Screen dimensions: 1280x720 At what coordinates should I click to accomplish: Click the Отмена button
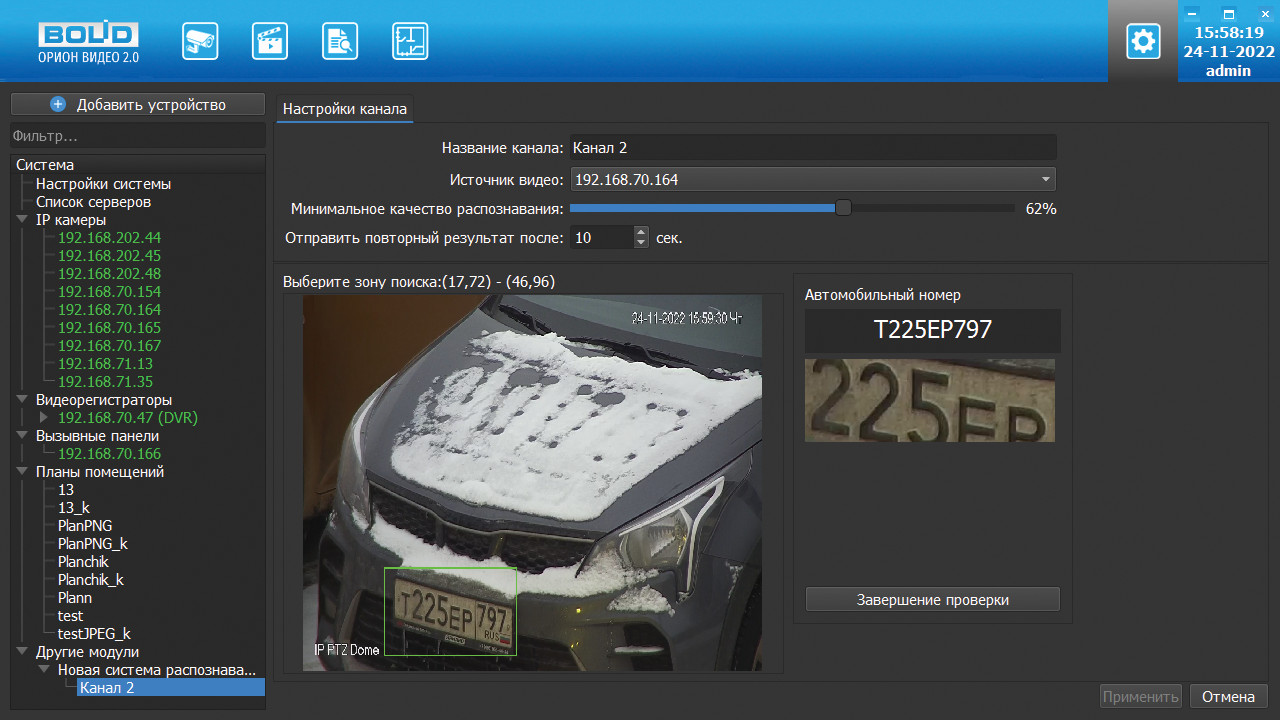coord(1228,696)
